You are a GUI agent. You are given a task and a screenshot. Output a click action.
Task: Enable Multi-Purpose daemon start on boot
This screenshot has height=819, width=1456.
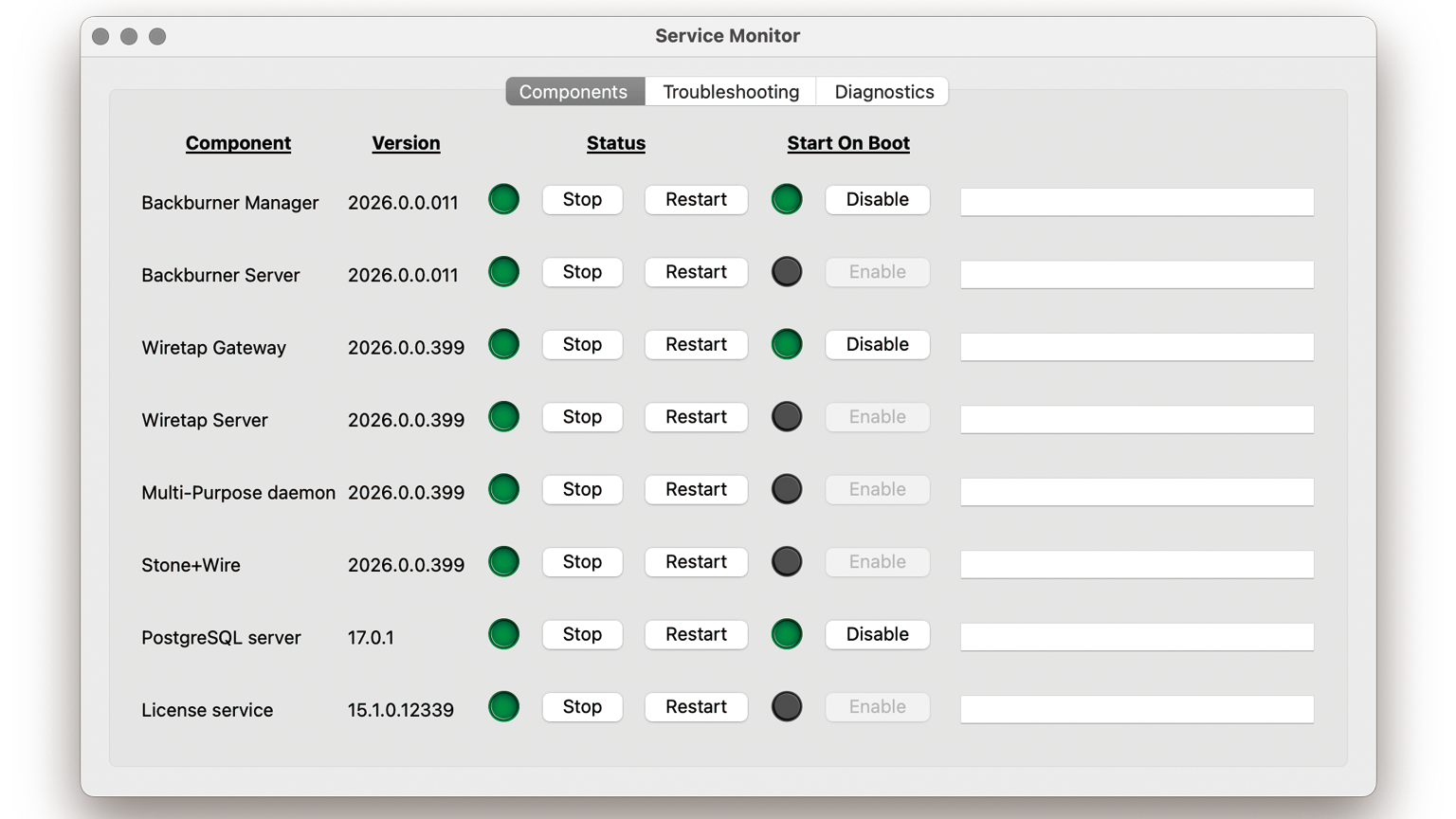pos(877,489)
